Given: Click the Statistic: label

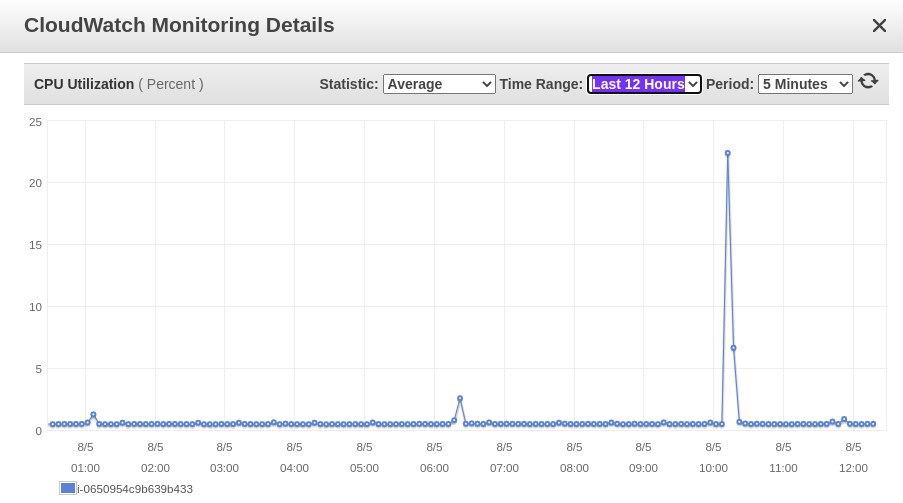Looking at the screenshot, I should tap(348, 84).
